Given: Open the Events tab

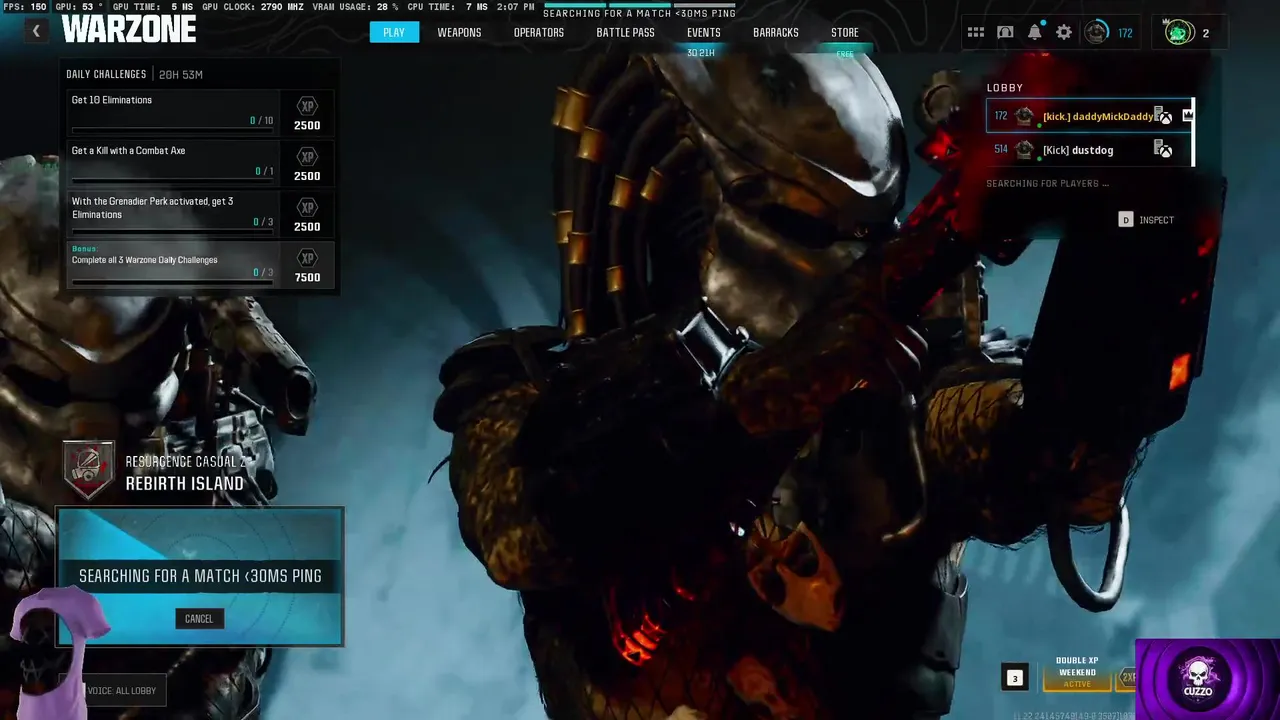Looking at the screenshot, I should click(x=703, y=32).
